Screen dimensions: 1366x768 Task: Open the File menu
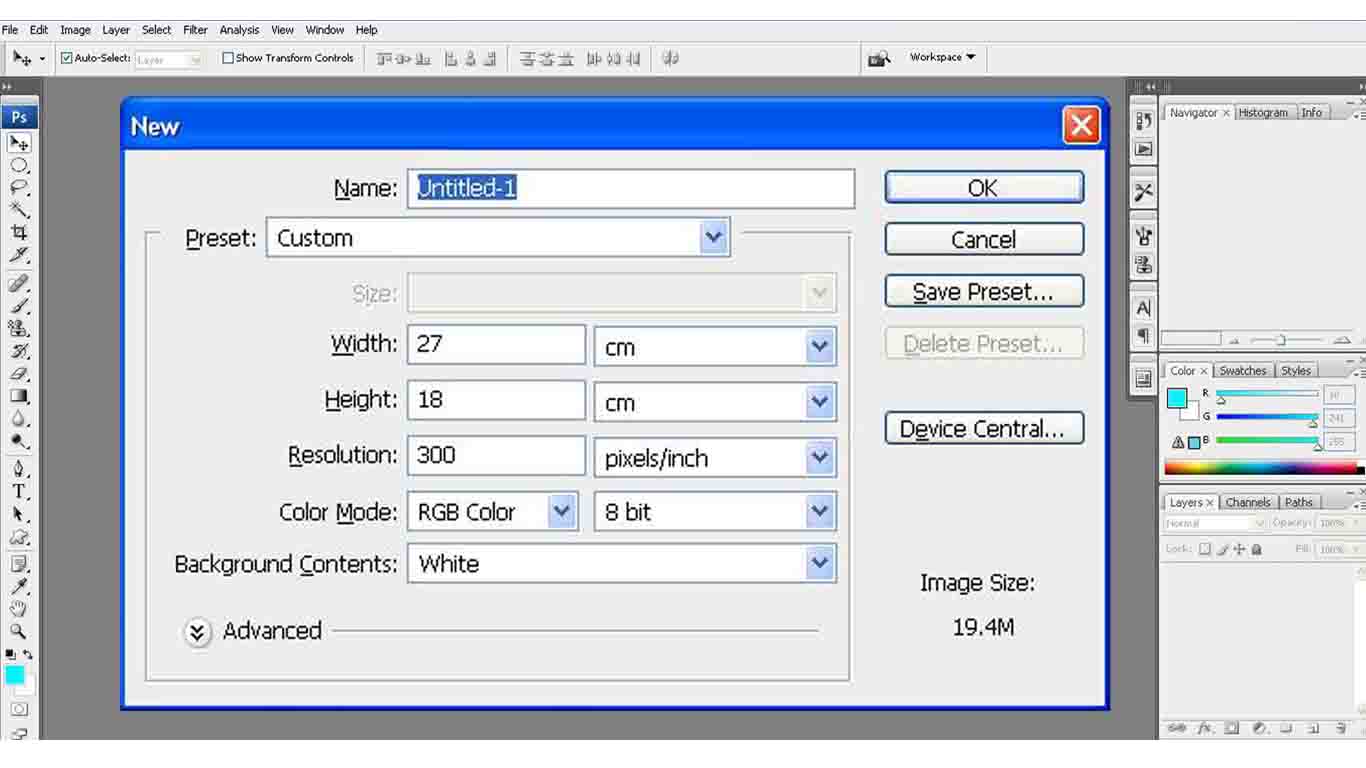10,30
